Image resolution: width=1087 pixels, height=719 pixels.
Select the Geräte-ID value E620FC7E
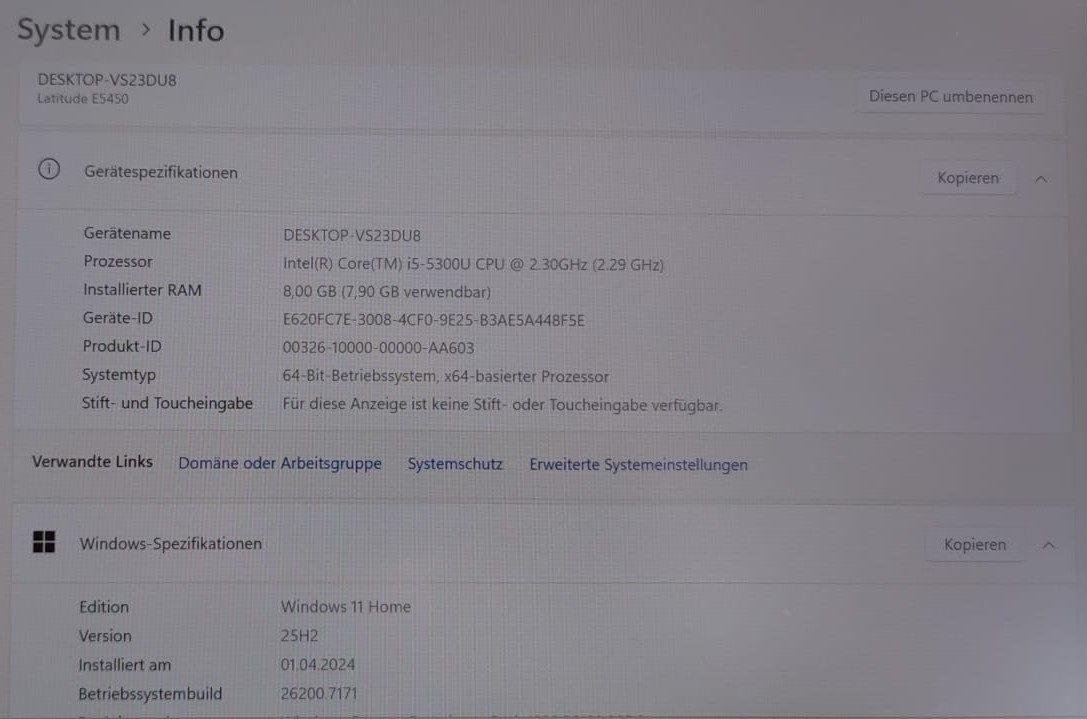tap(433, 320)
